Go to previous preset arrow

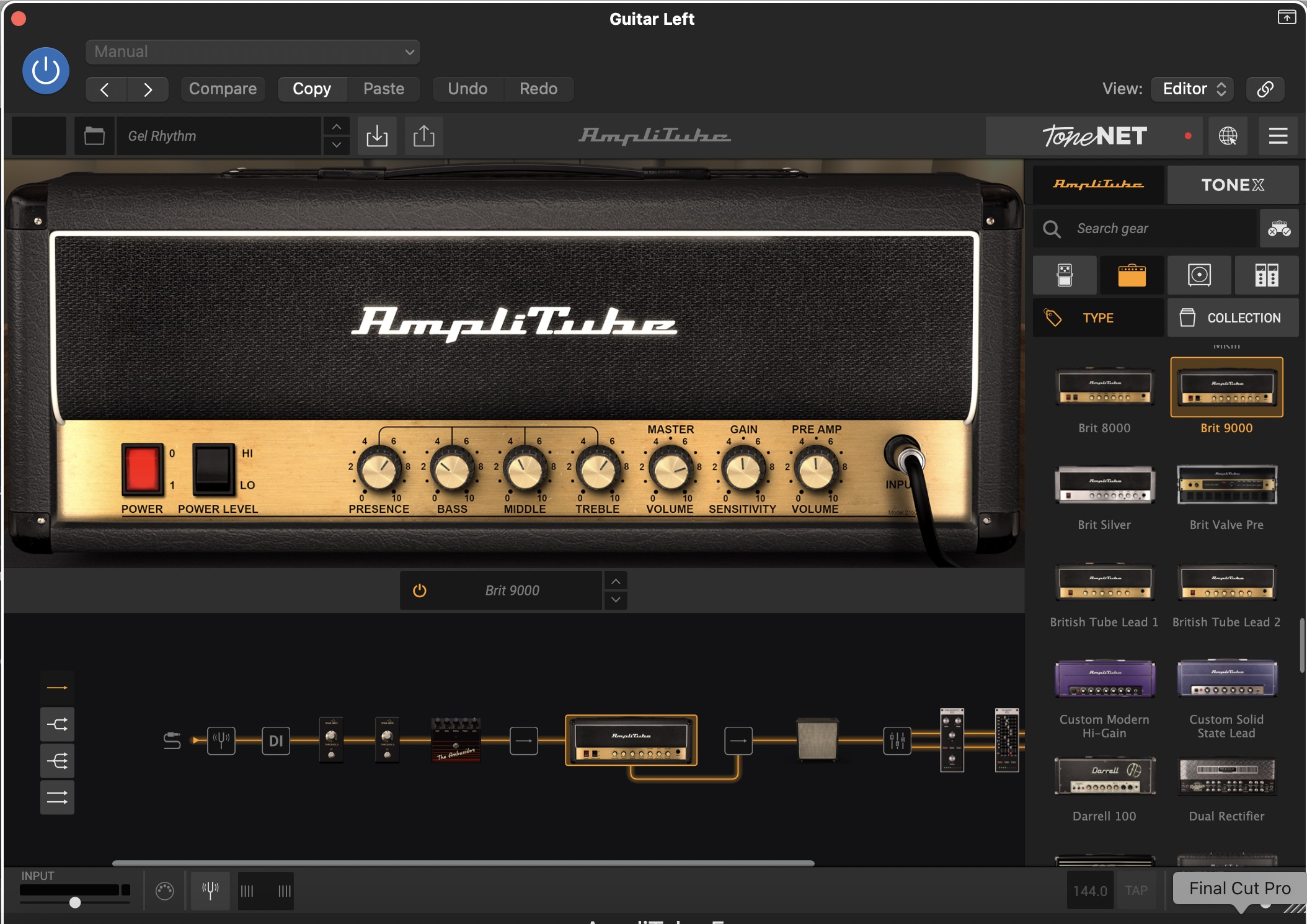pyautogui.click(x=106, y=89)
